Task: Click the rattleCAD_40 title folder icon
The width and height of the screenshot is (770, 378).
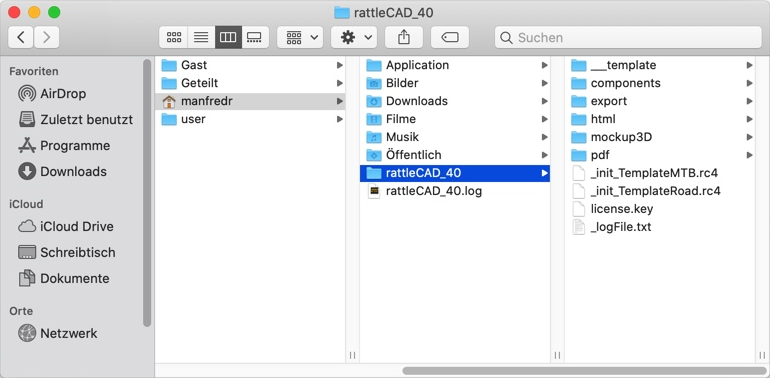Action: pyautogui.click(x=342, y=12)
